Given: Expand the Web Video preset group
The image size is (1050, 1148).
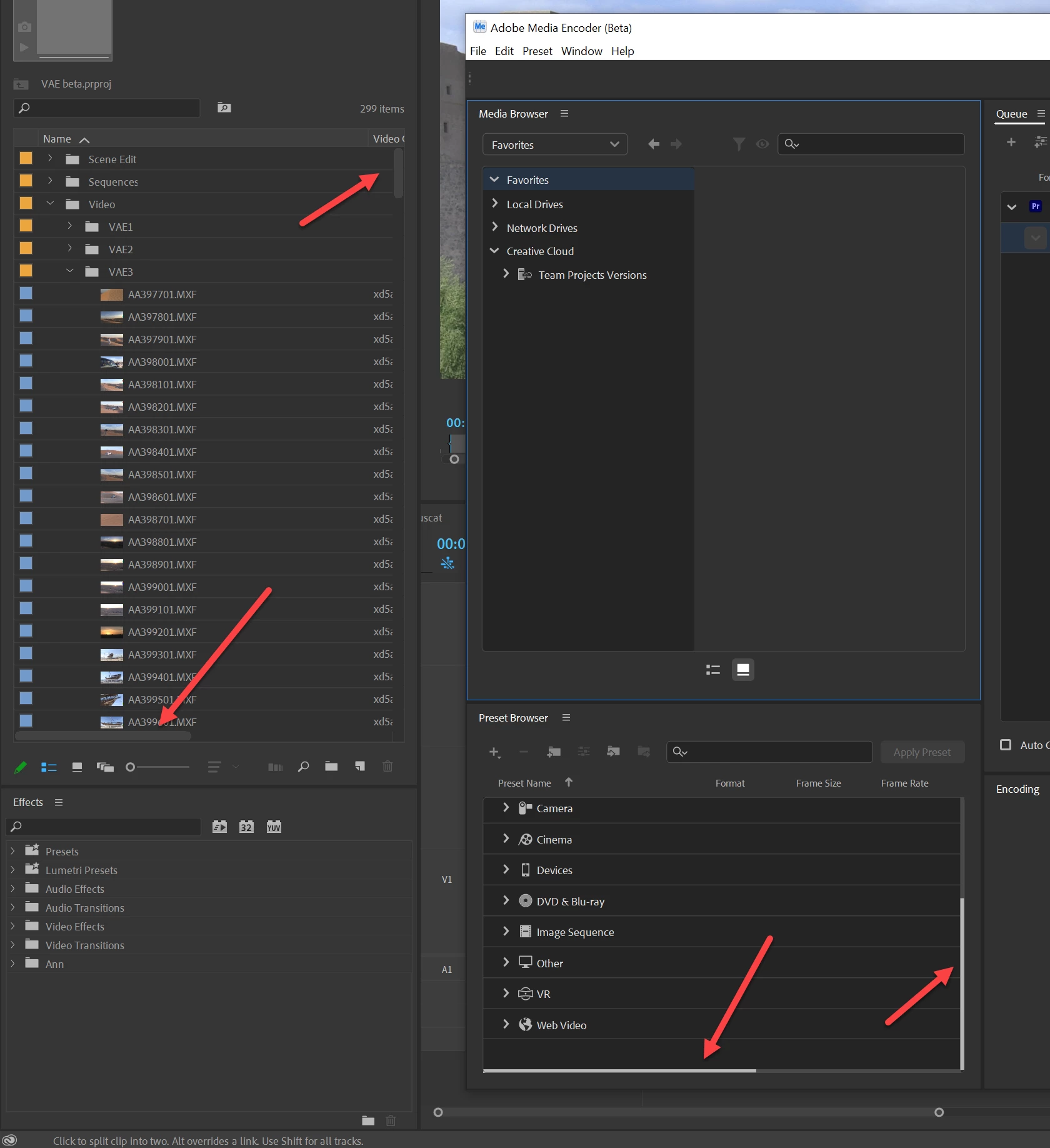Looking at the screenshot, I should [506, 1024].
